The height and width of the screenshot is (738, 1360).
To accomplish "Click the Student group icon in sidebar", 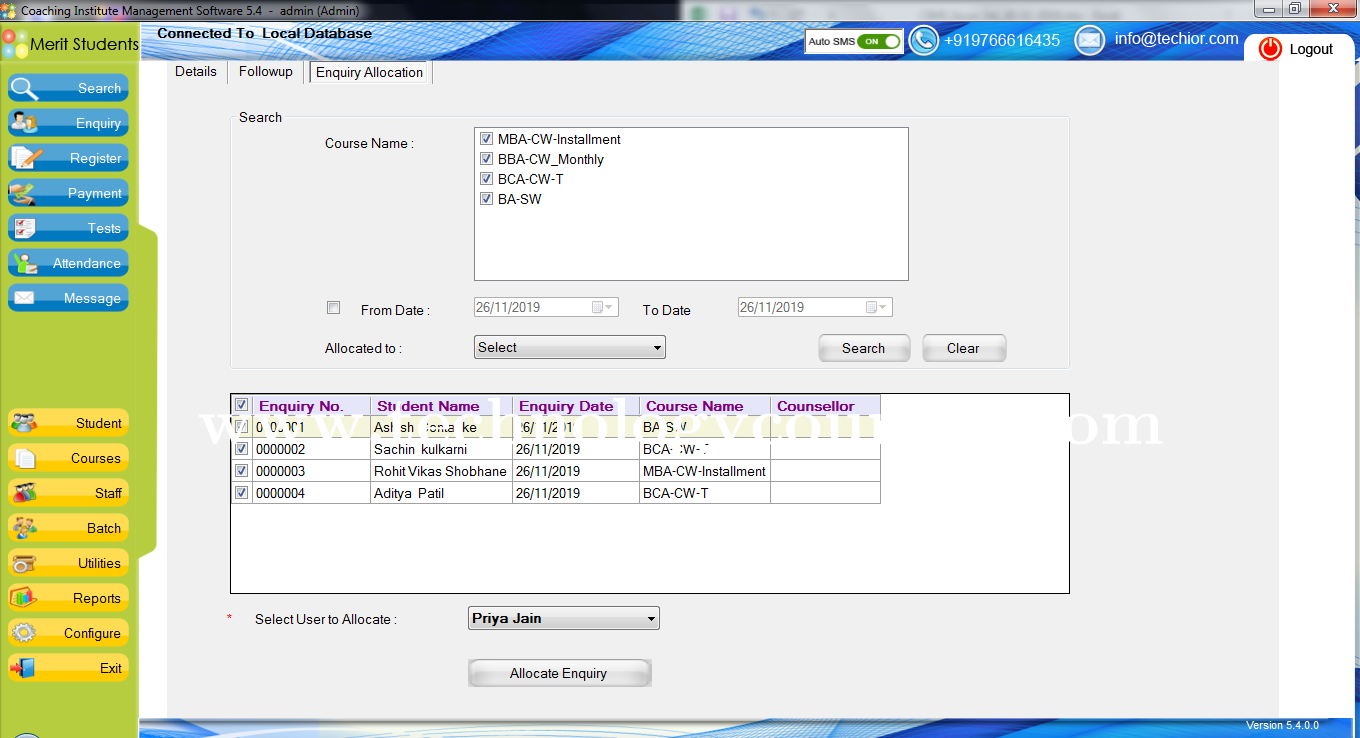I will click(24, 423).
